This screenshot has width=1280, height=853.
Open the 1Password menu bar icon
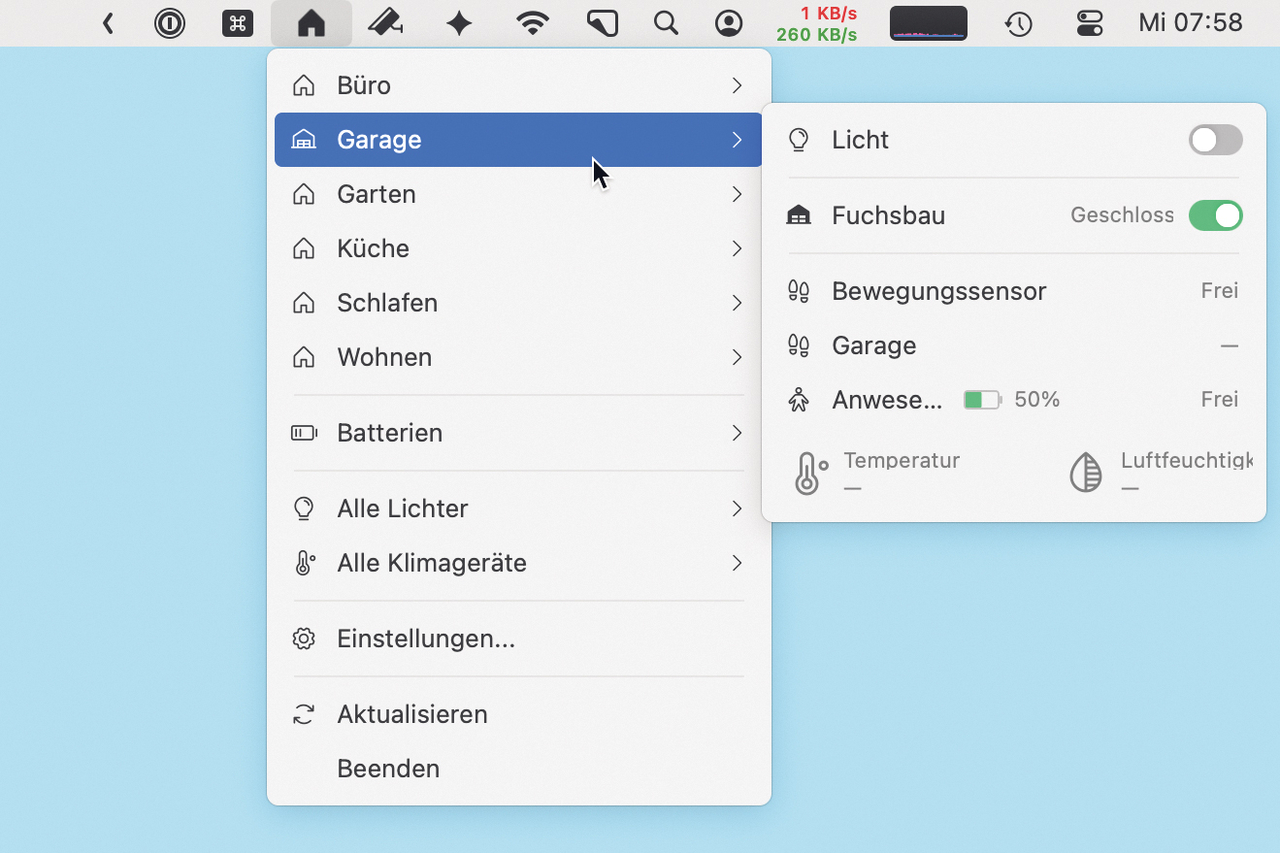coord(170,23)
